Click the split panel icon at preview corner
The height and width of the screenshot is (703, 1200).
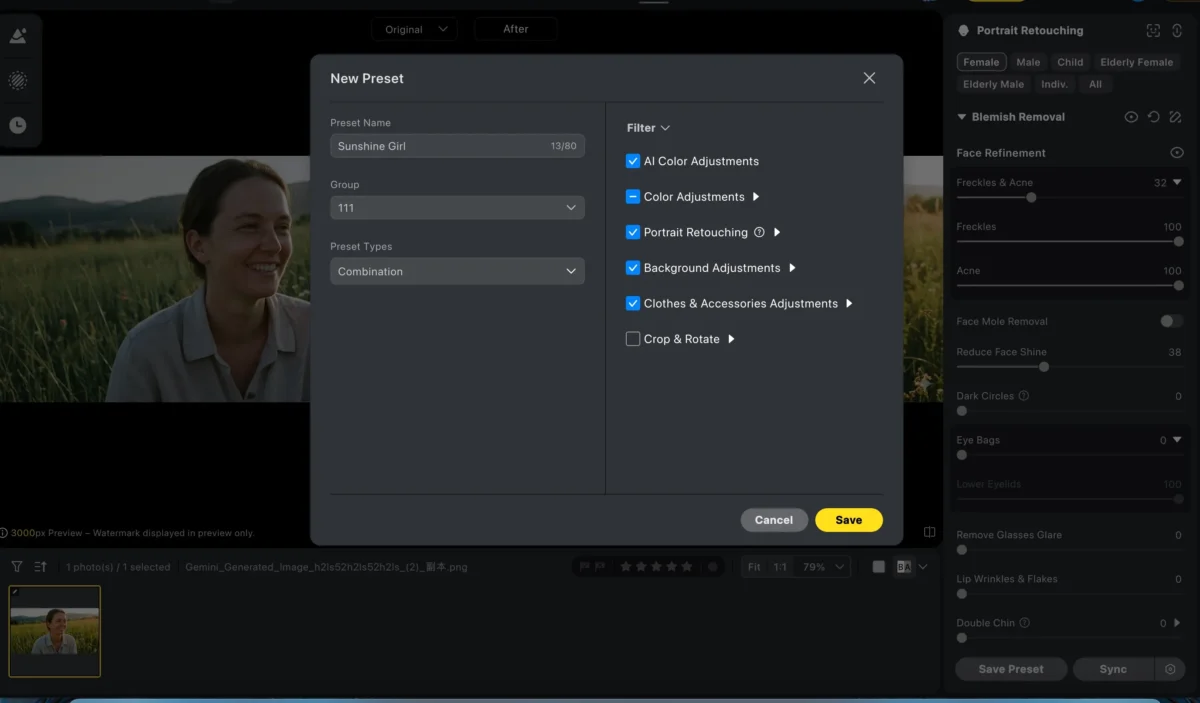tap(930, 532)
